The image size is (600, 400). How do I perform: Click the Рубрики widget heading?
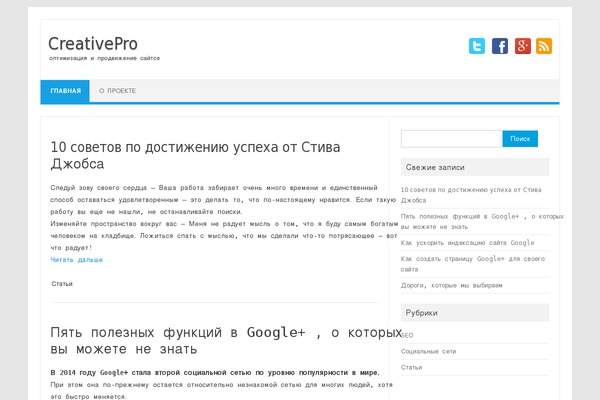pos(475,313)
